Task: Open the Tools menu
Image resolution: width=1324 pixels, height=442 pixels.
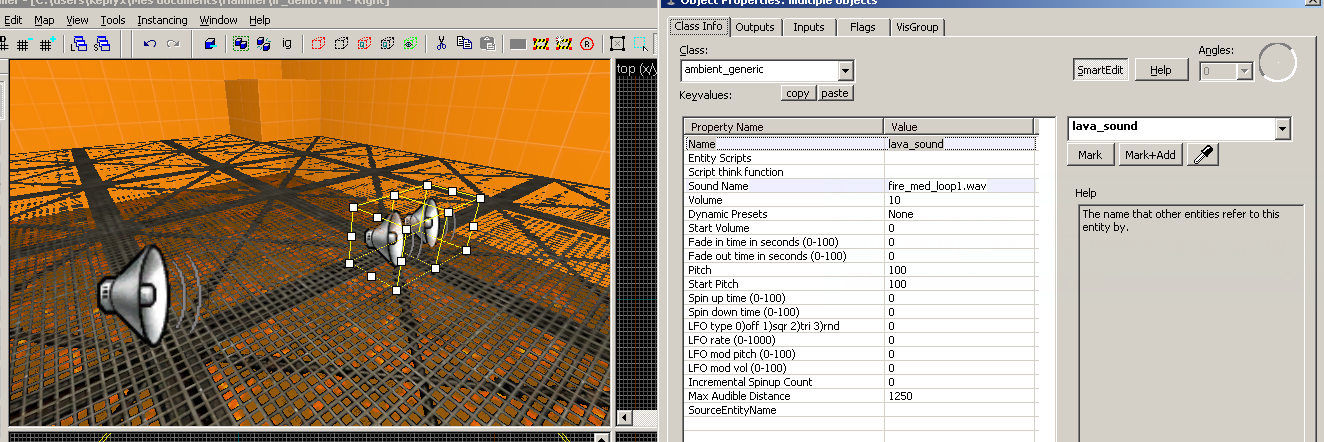Action: (x=113, y=20)
